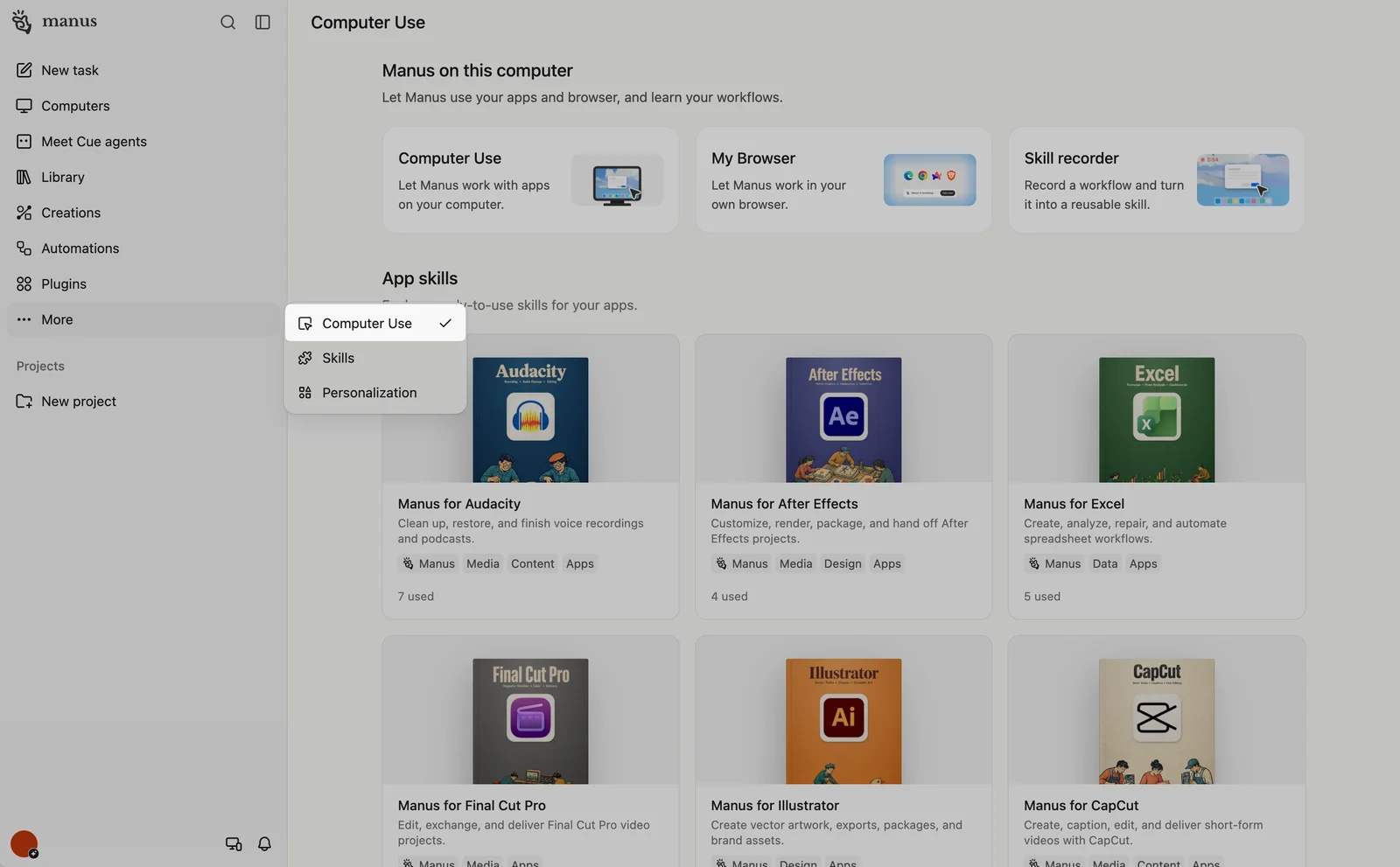Click the My Browser card illustration

tap(929, 180)
